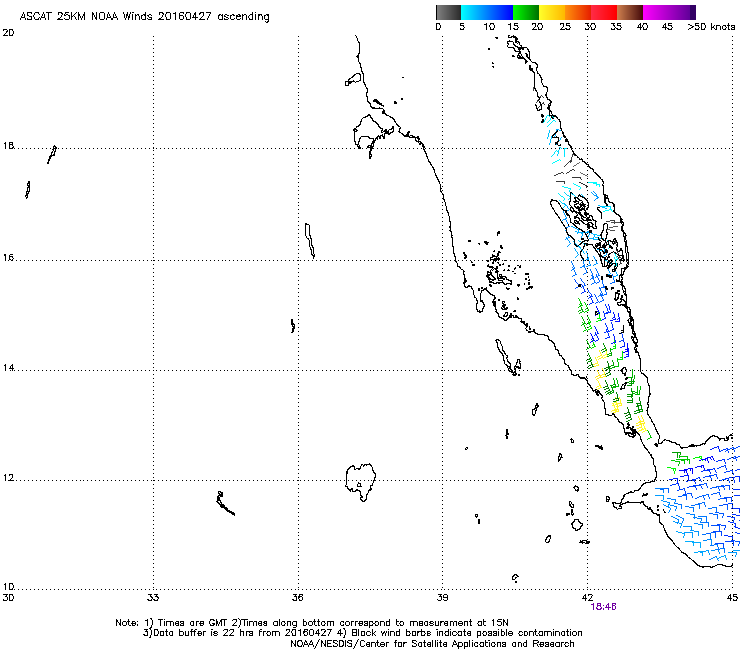Click the legend scale label '5'

tap(462, 27)
